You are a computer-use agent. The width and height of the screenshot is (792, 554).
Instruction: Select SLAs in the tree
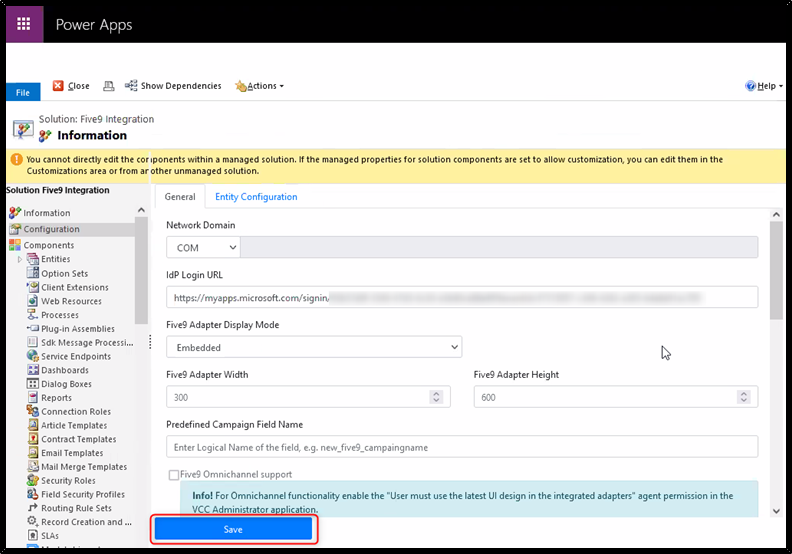[x=50, y=535]
